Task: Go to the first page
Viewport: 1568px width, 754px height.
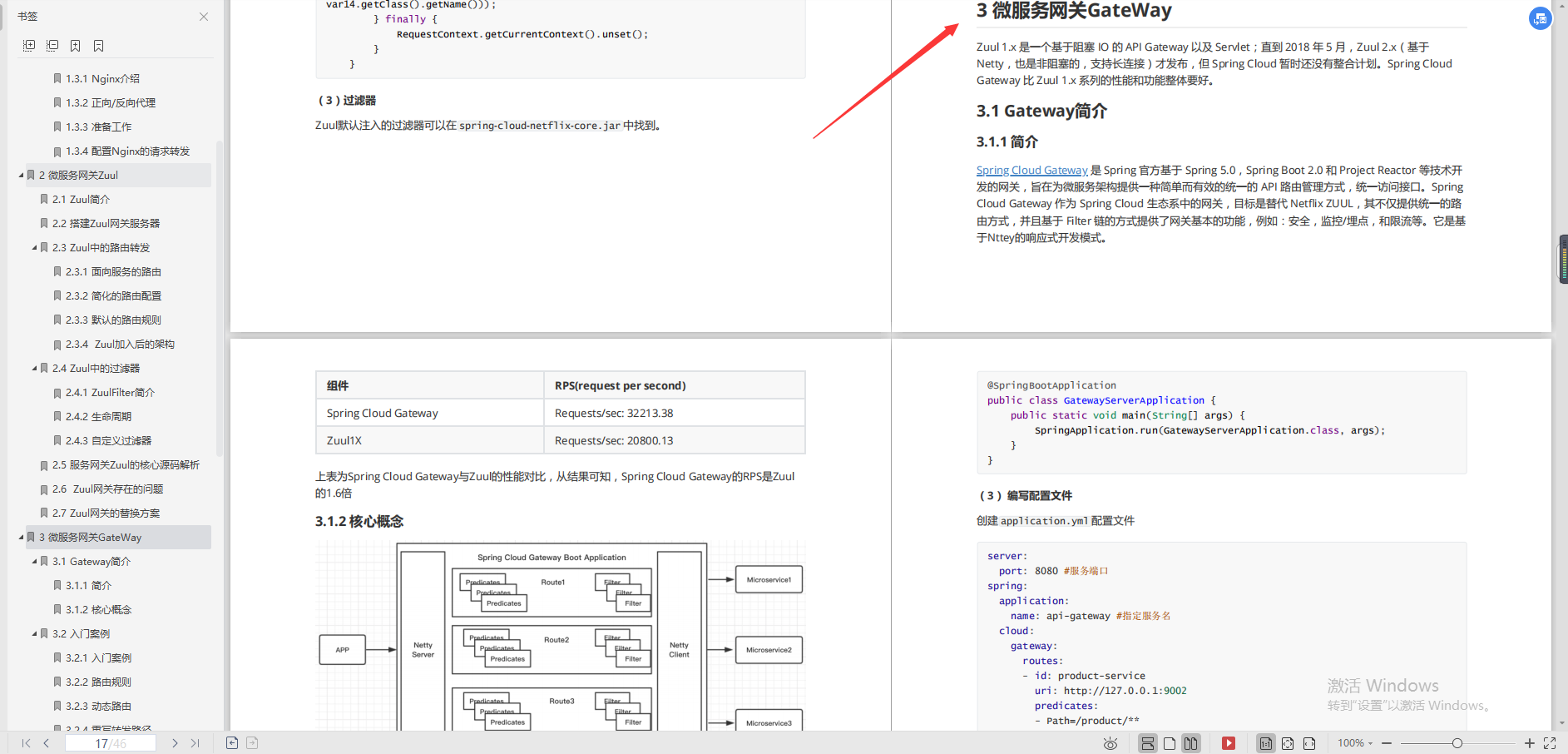Action: point(26,743)
